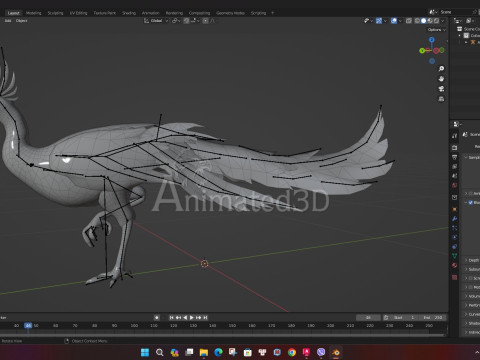Open the viewport shading options dropdown

[x=443, y=21]
